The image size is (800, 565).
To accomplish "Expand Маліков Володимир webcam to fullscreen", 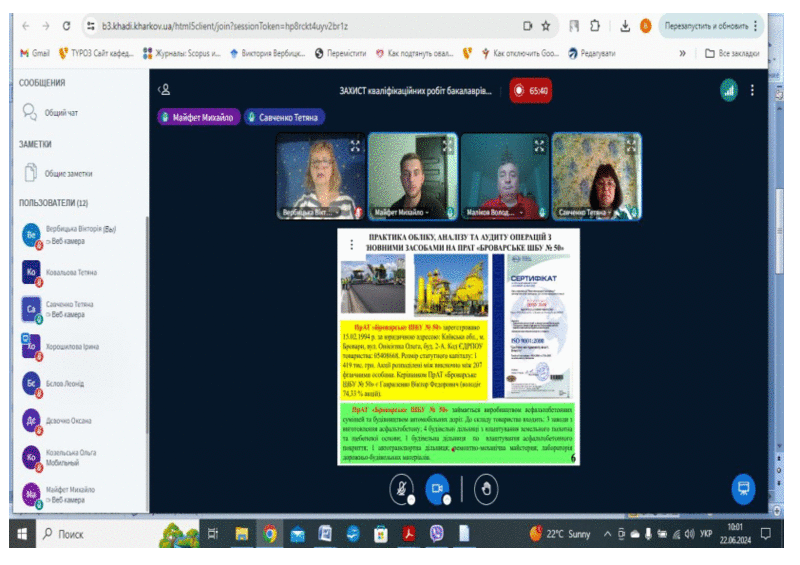I will 539,146.
